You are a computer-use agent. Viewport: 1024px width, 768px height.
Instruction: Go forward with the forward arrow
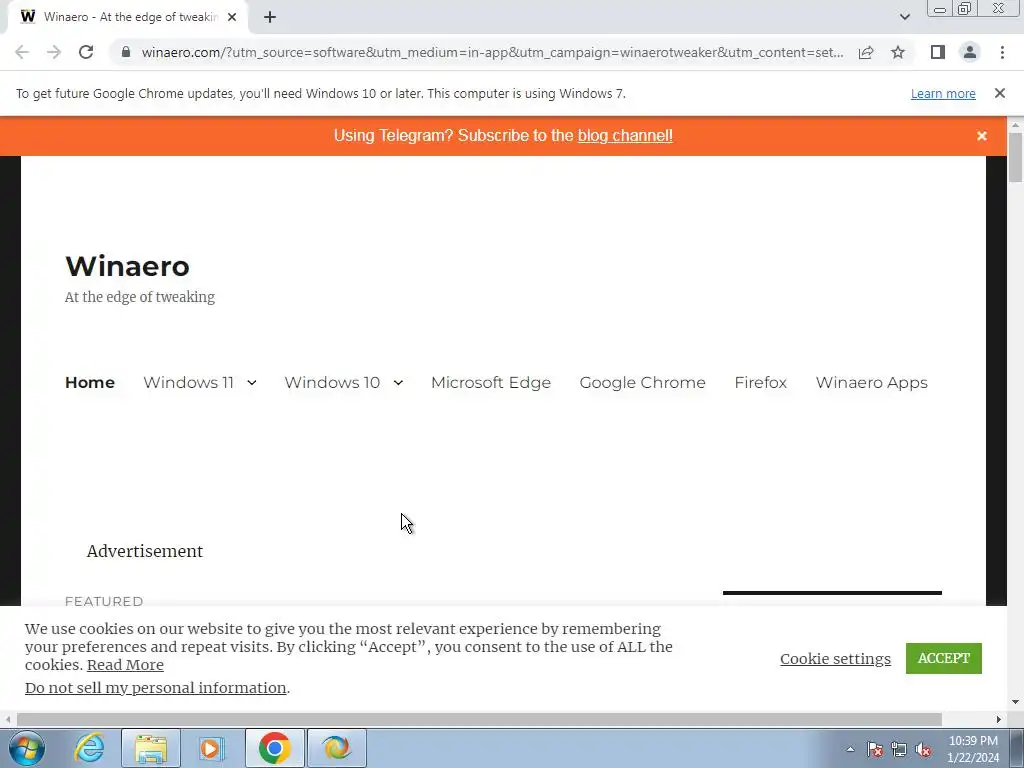click(x=54, y=52)
